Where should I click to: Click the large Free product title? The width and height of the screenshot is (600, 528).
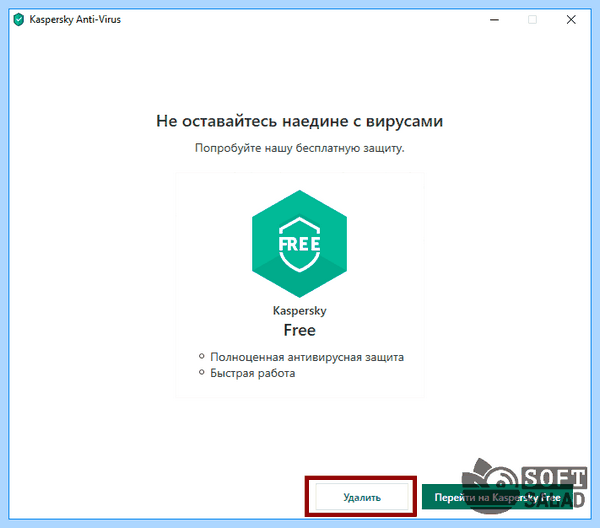click(x=300, y=330)
